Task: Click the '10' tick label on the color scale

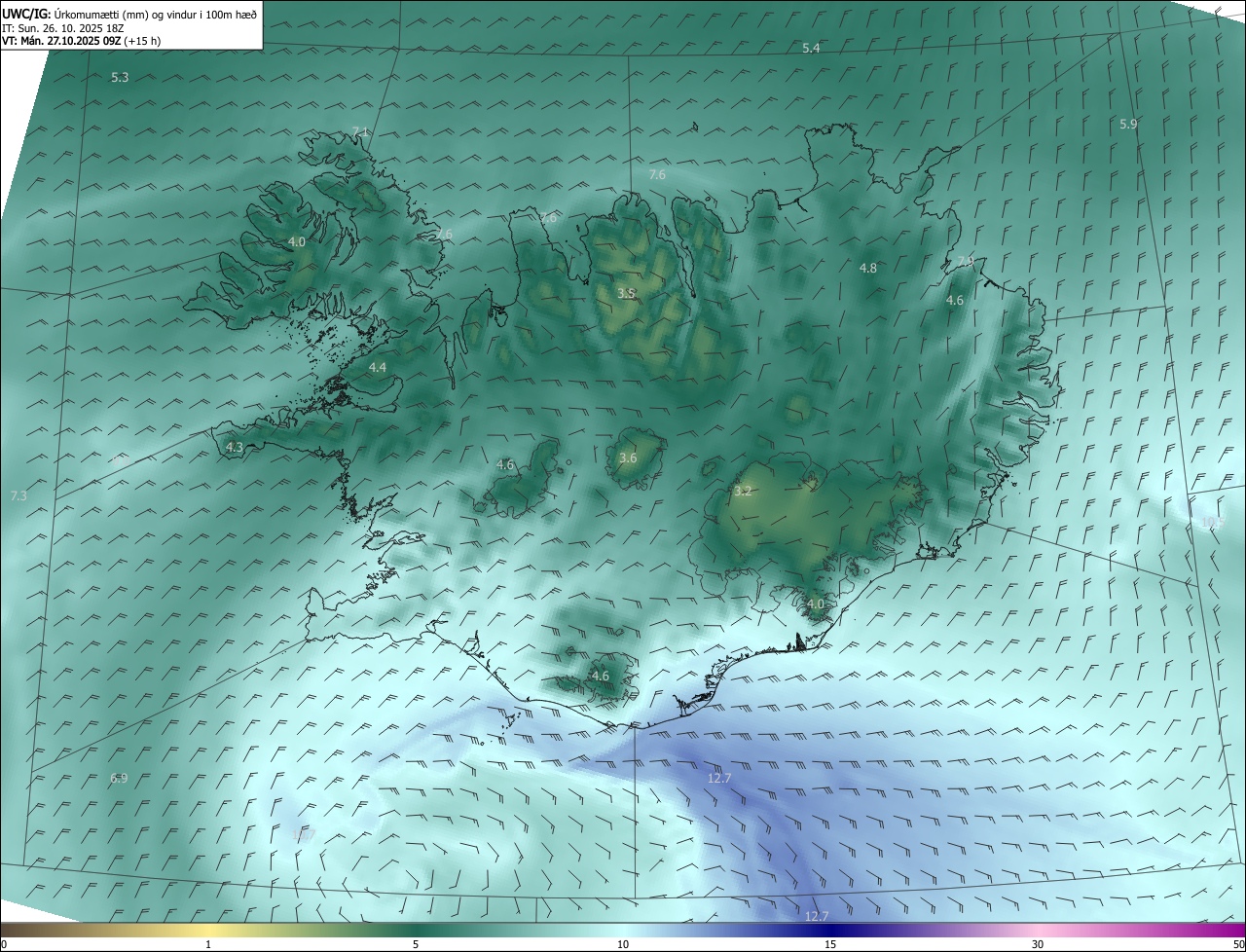Action: pos(623,944)
